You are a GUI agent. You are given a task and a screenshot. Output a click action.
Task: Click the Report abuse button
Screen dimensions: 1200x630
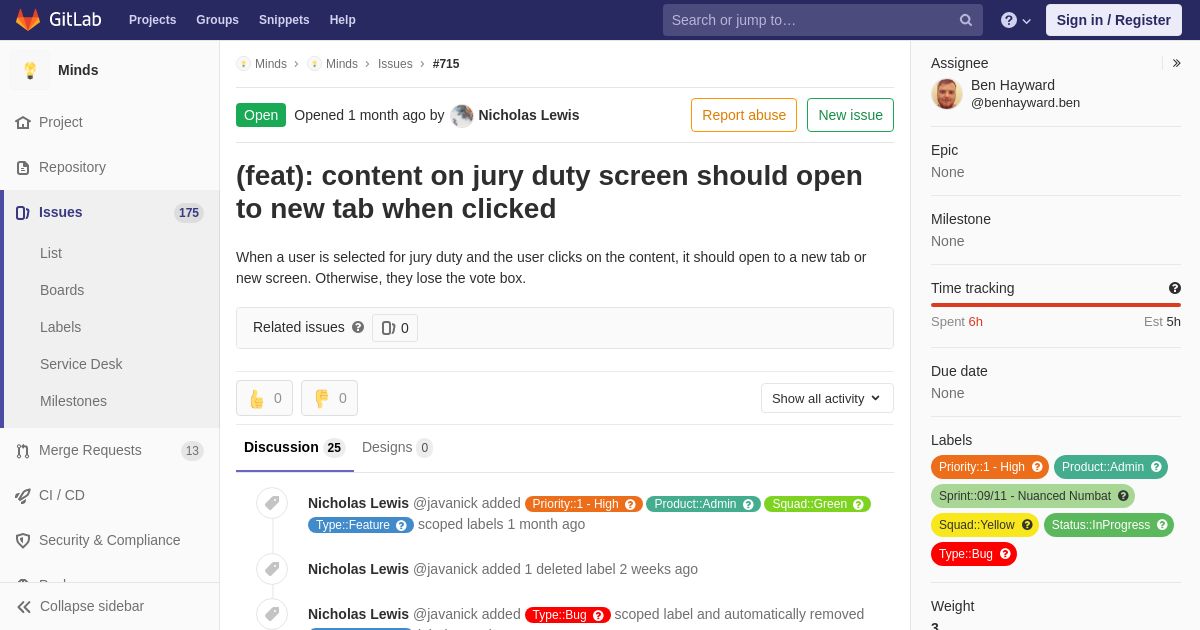pos(744,115)
